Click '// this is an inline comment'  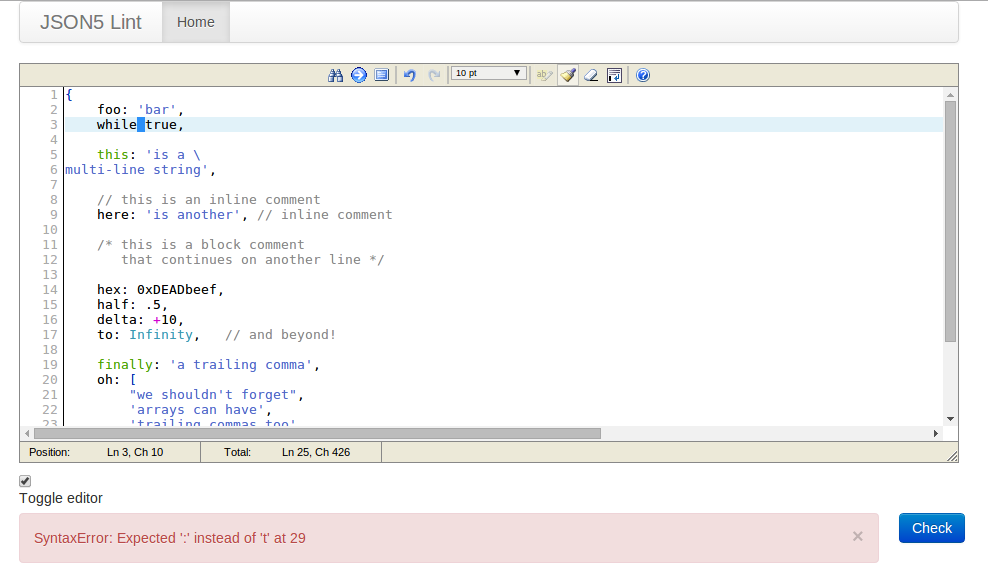pyautogui.click(x=209, y=200)
